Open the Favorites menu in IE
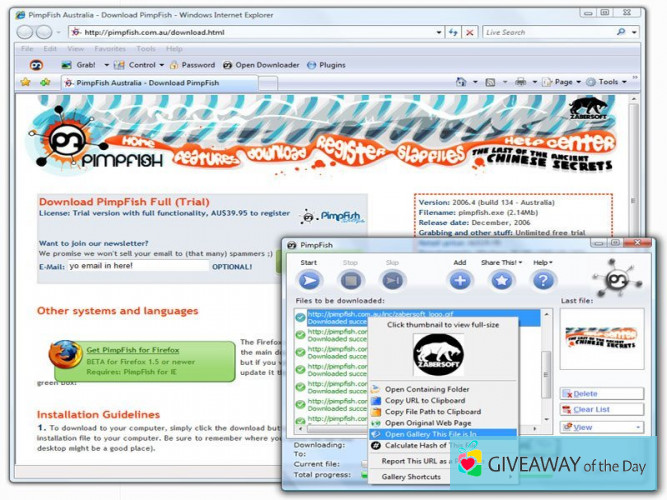 110,48
